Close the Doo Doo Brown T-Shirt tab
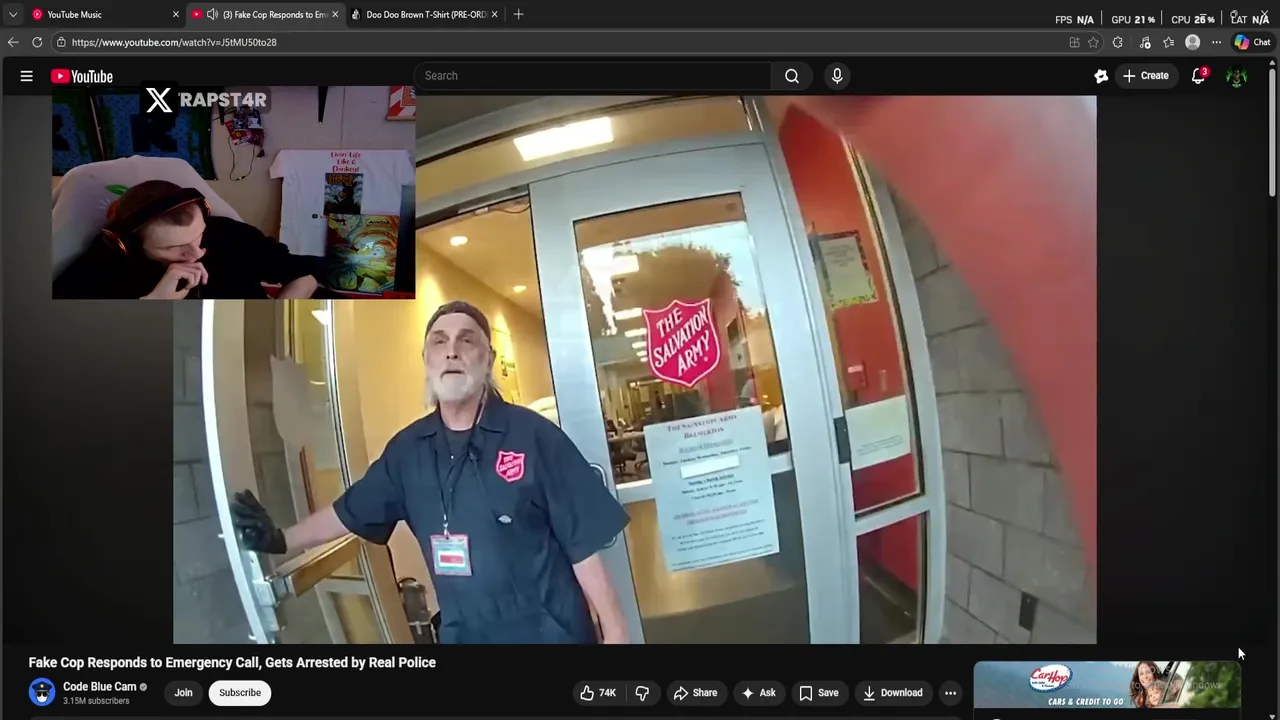Screen dimensions: 1280x720 495,14
